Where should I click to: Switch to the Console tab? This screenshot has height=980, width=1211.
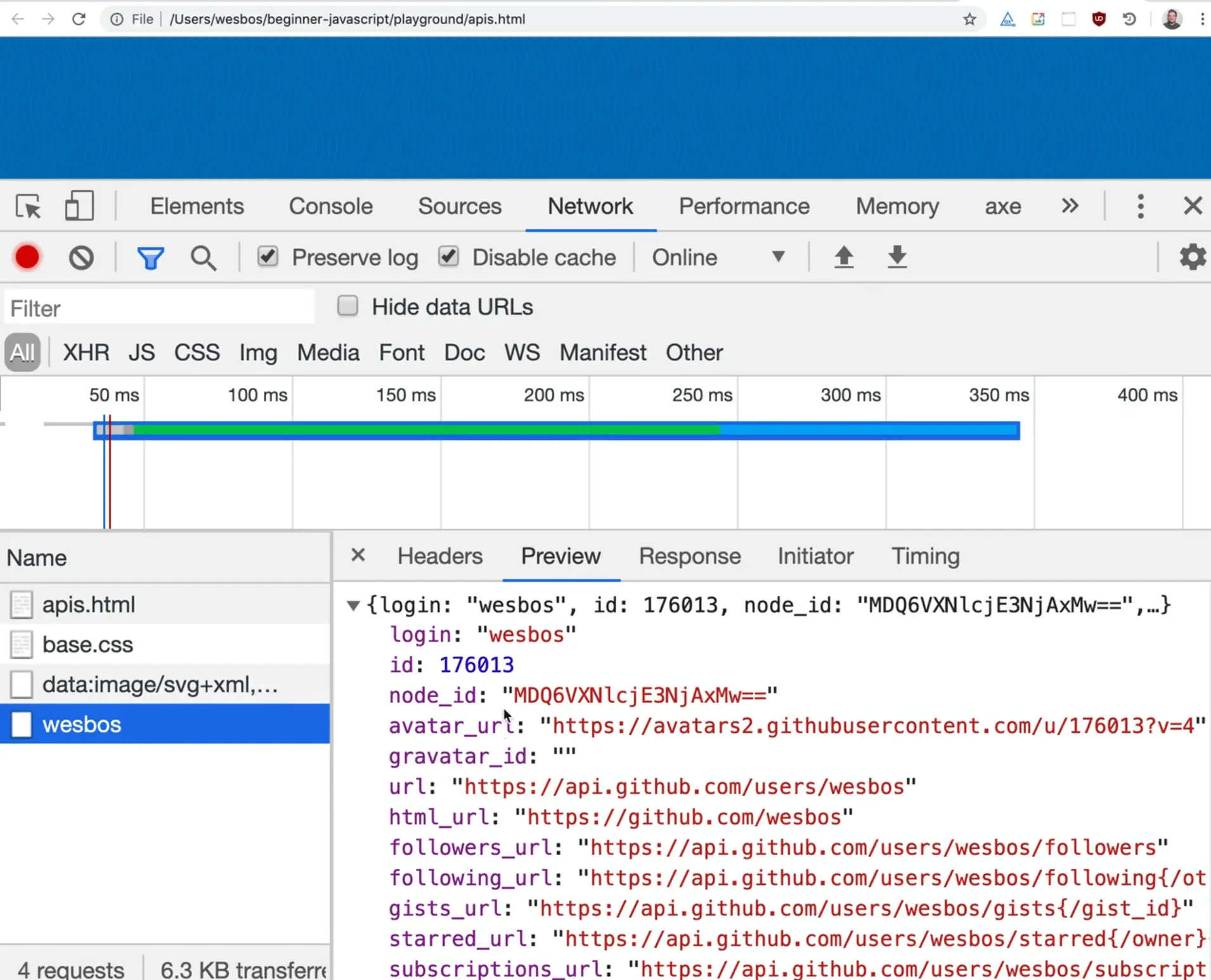pos(330,206)
